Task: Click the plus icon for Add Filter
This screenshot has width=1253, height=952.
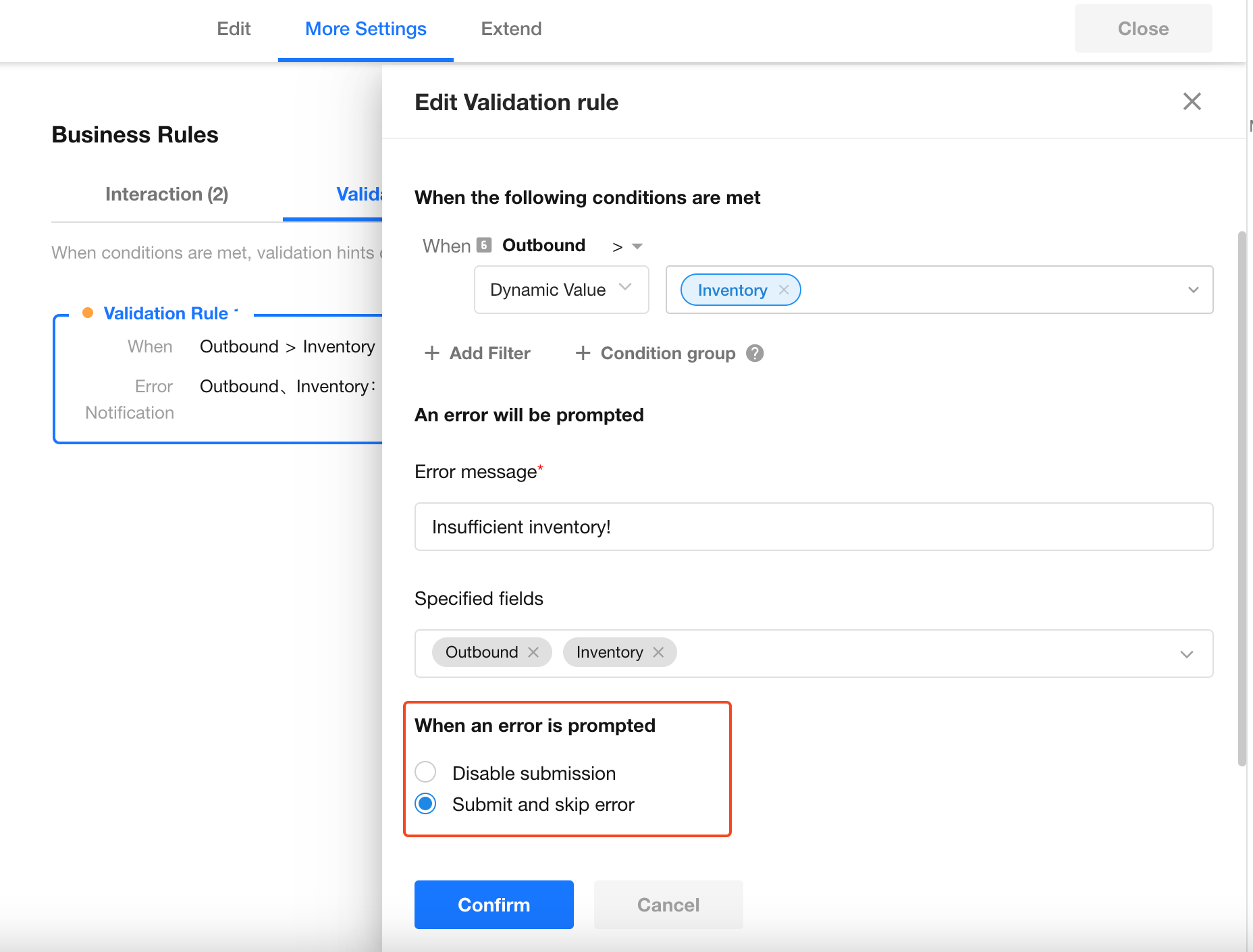Action: coord(432,353)
